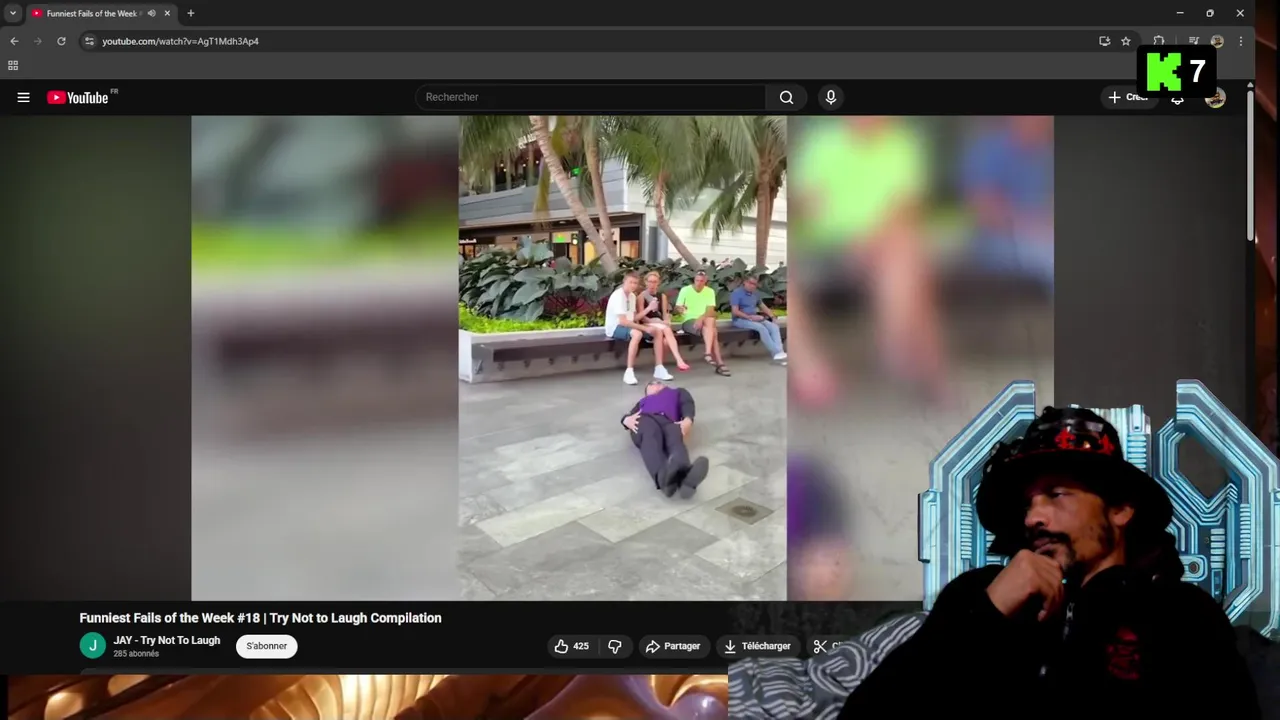Minimize the Chrome window
The image size is (1280, 720).
pos(1180,13)
